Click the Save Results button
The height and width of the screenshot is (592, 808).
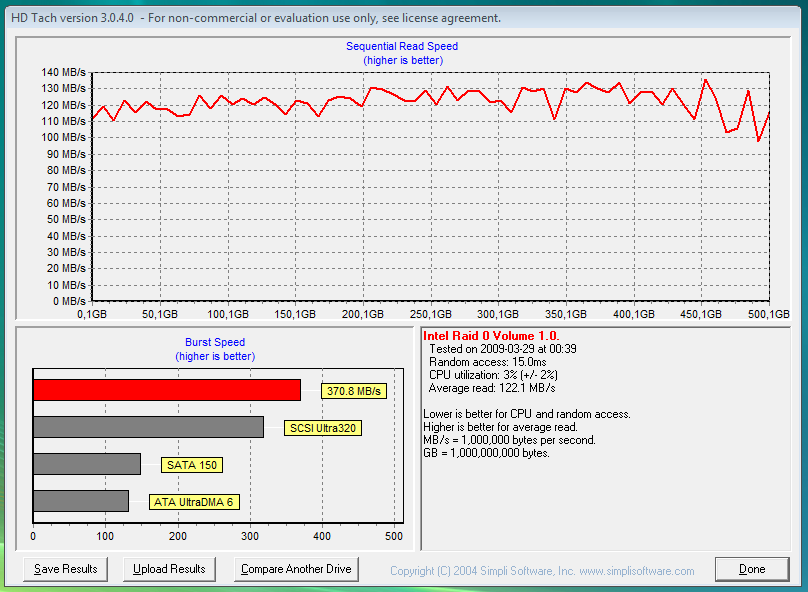[66, 569]
